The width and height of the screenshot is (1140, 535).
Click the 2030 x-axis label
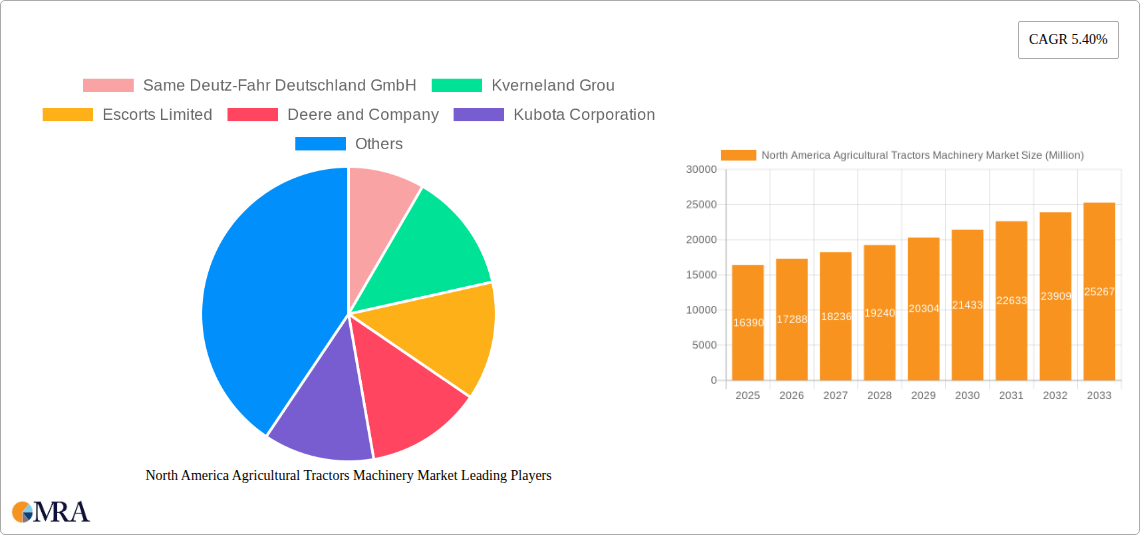coord(968,395)
